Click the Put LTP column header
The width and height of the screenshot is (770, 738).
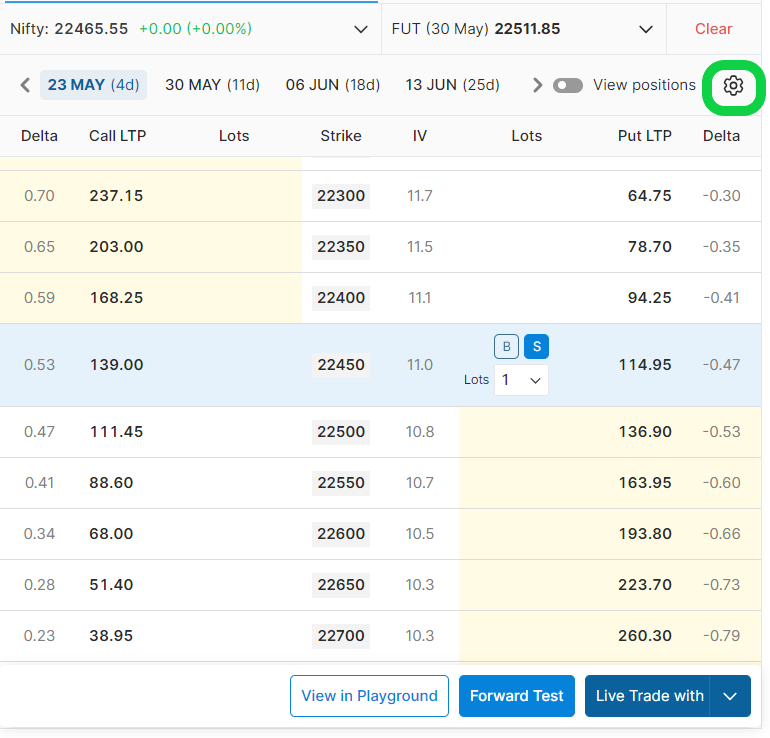[645, 136]
